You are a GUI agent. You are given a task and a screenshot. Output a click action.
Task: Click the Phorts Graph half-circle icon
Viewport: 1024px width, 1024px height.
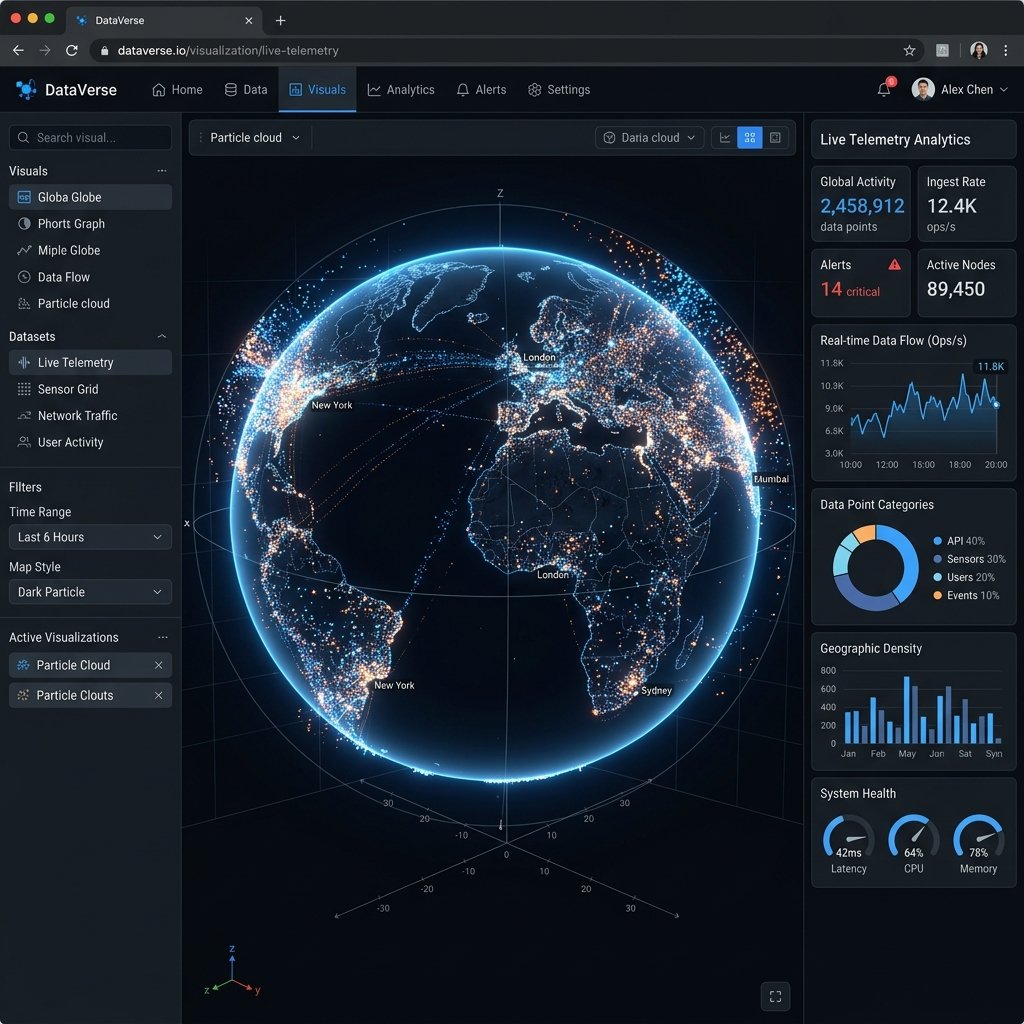coord(24,223)
